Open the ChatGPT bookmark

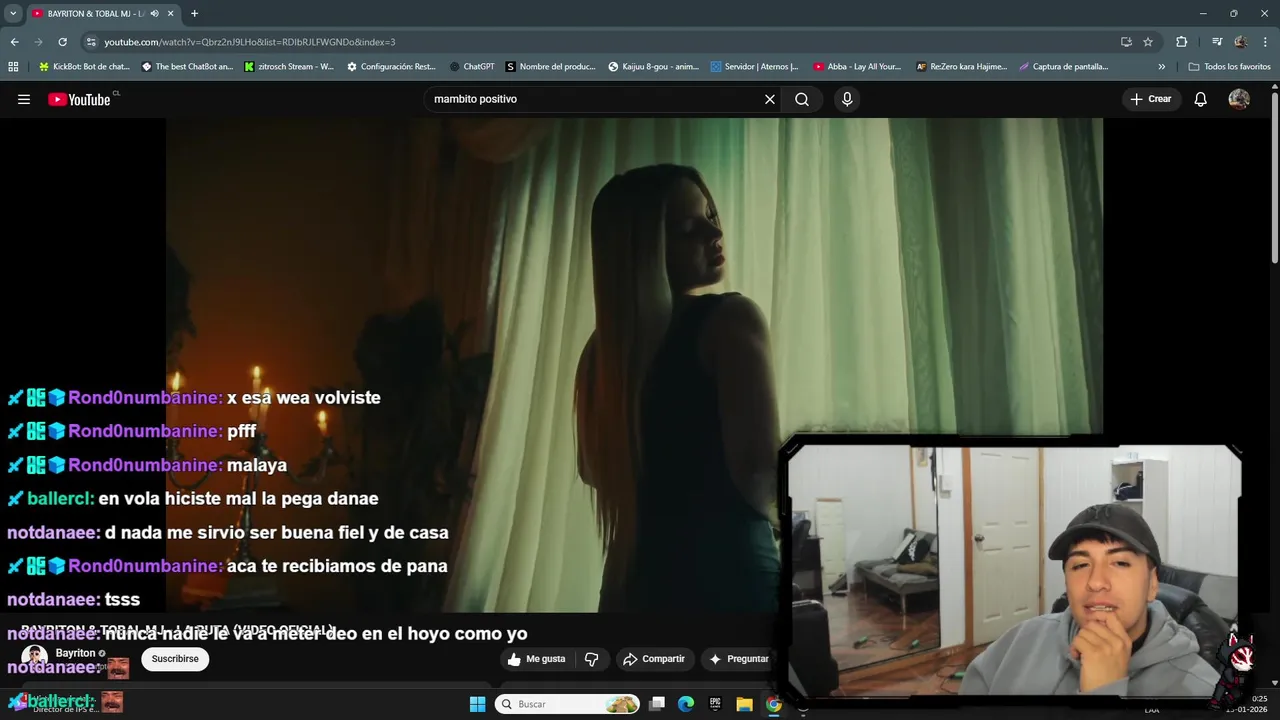[472, 67]
